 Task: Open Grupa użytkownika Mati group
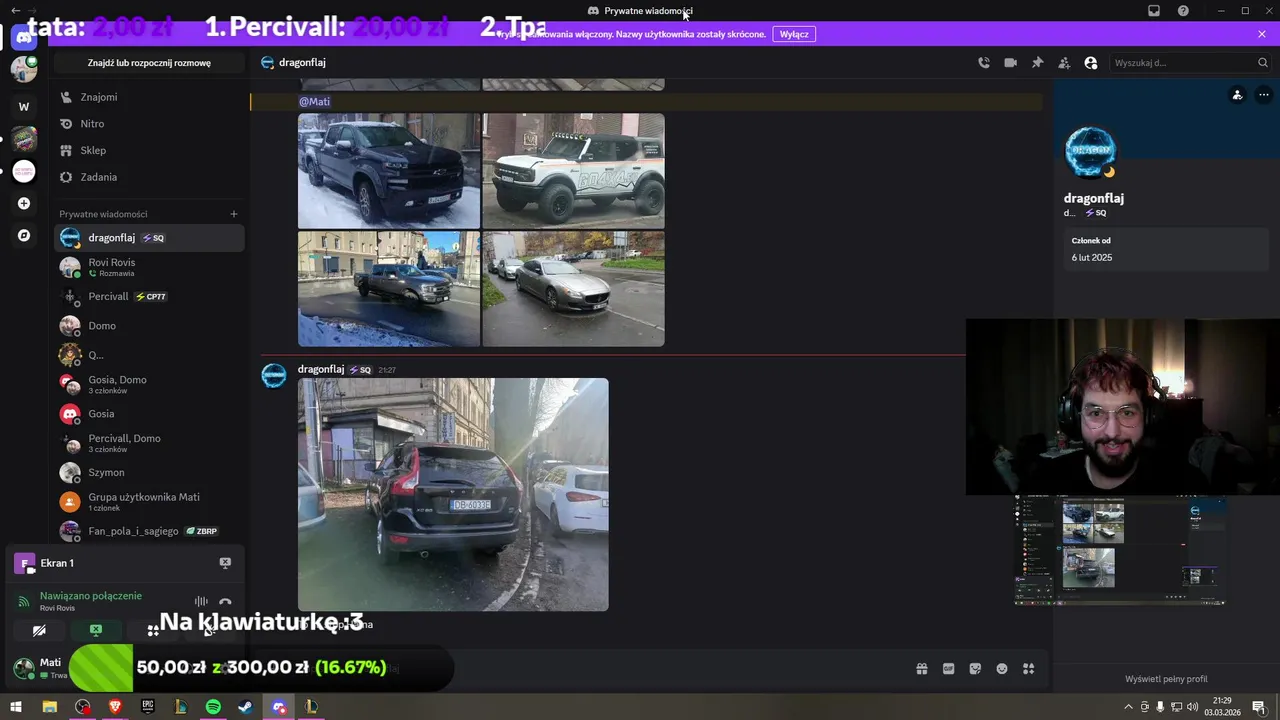click(148, 501)
